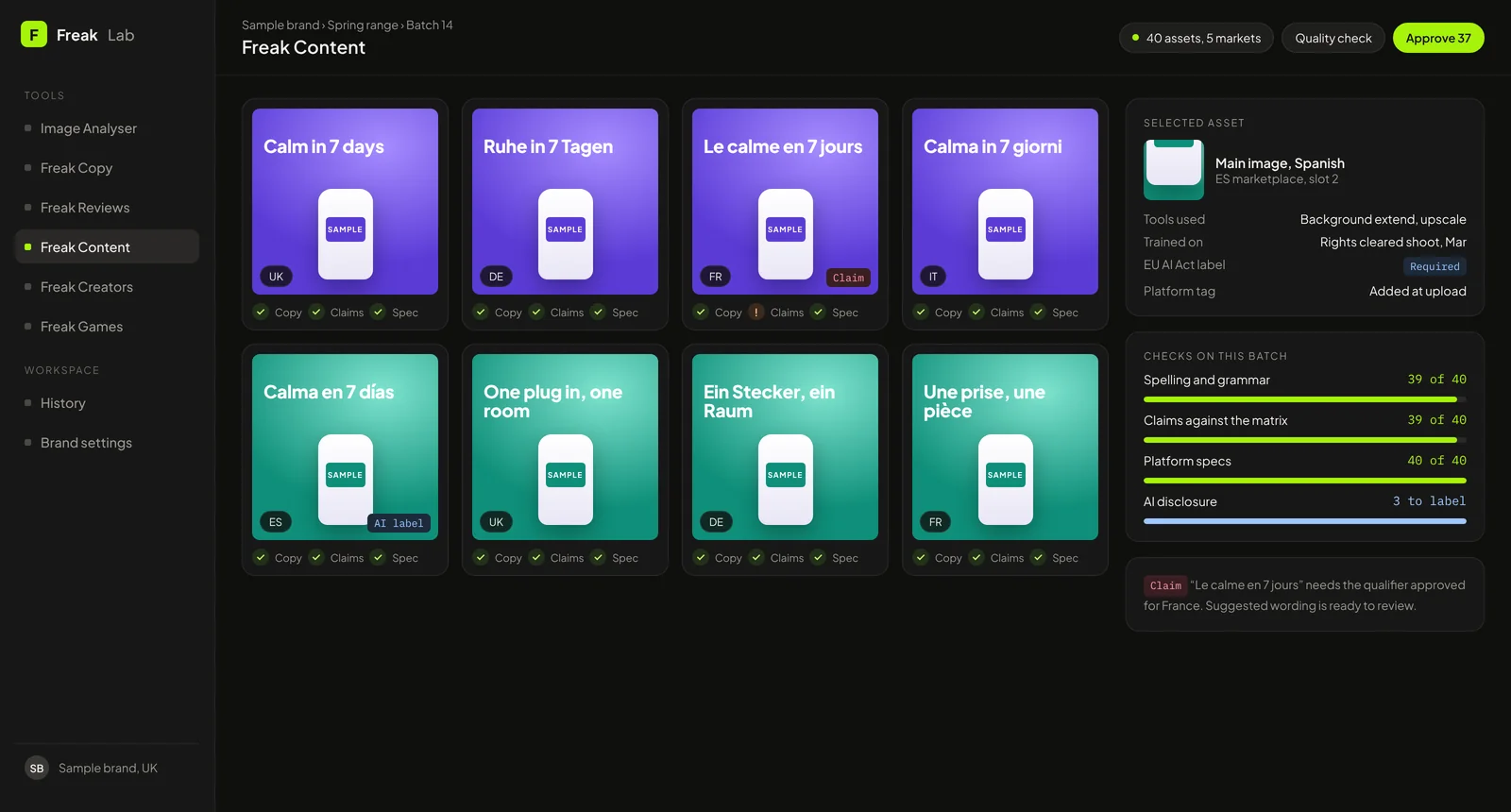Click the AI disclosure progress bar

point(1305,521)
